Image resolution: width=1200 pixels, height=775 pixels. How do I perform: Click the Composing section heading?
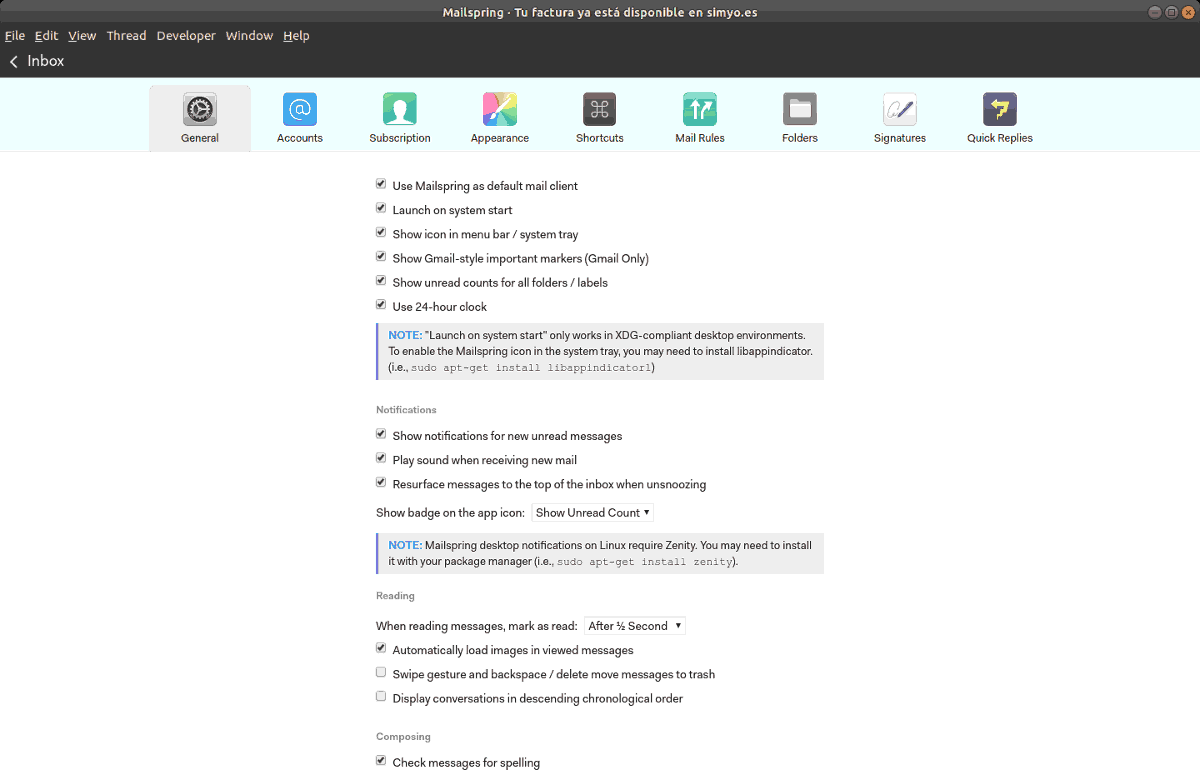pyautogui.click(x=403, y=737)
